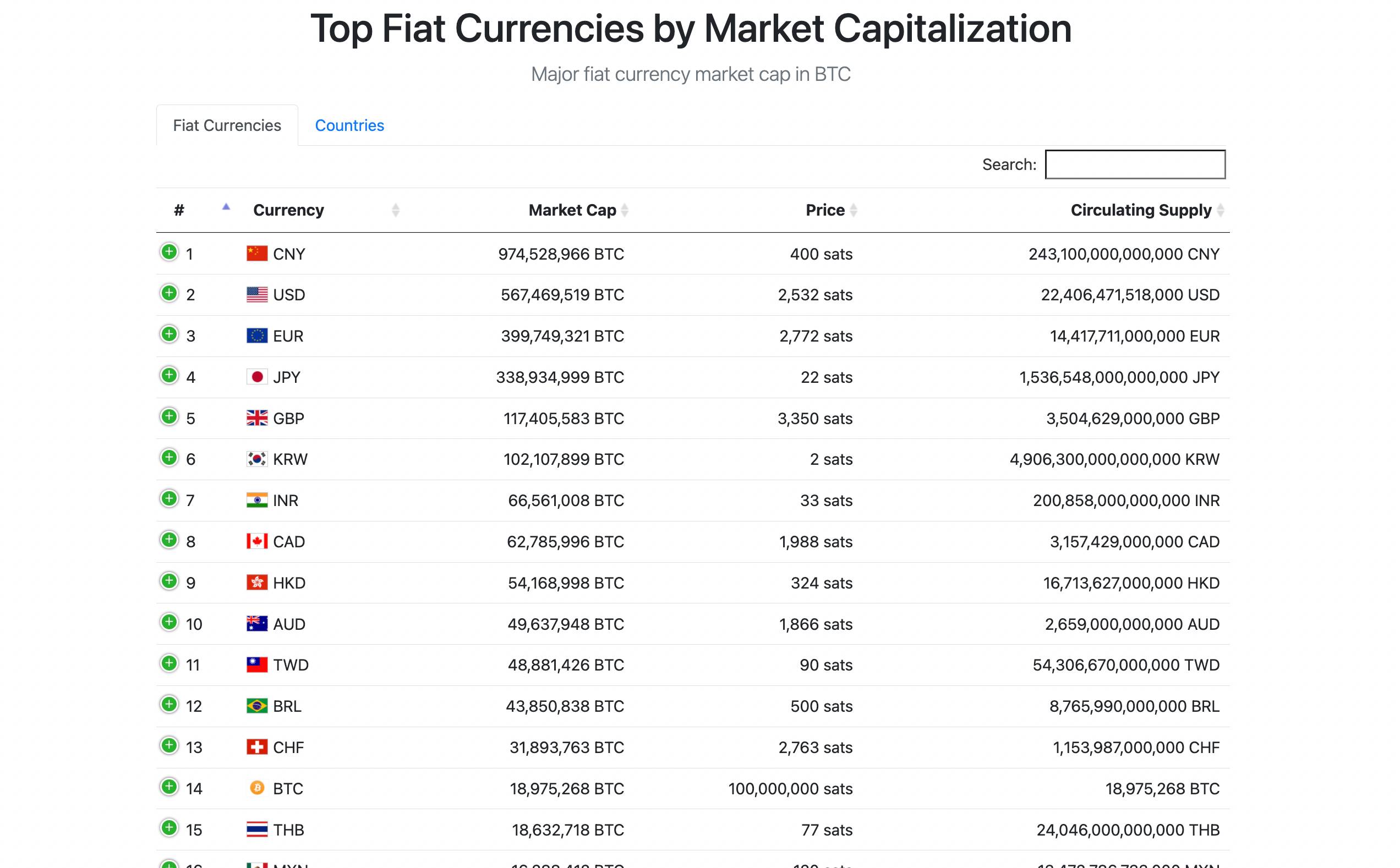Viewport: 1400px width, 868px height.
Task: Expand row details for CNY
Action: [169, 252]
